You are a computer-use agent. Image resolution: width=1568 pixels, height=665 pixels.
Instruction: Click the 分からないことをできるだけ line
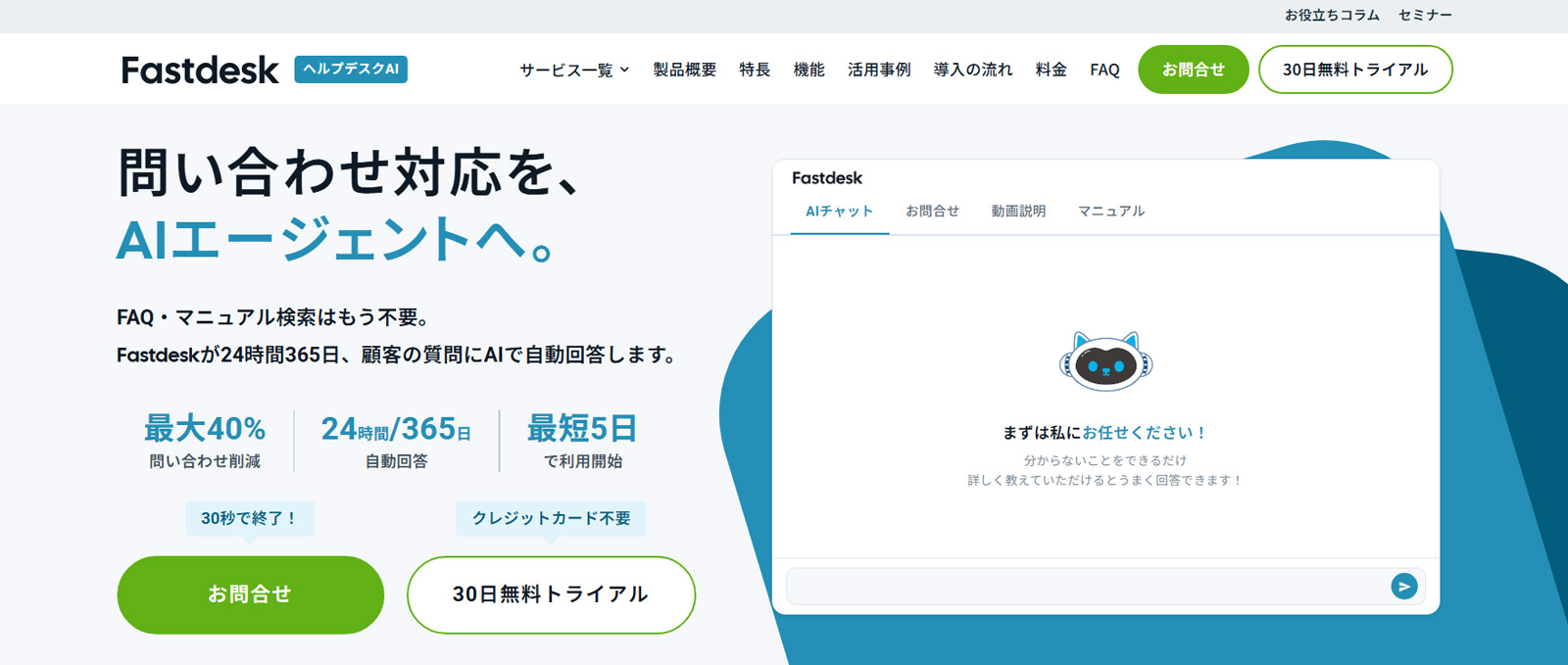point(1105,460)
